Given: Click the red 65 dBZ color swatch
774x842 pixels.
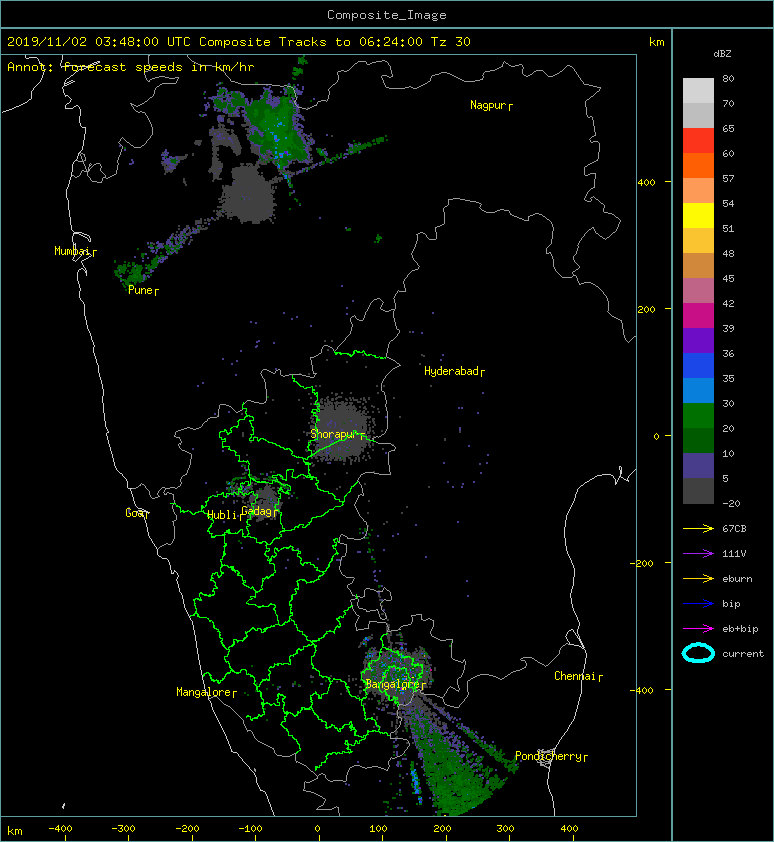Looking at the screenshot, I should tap(698, 140).
